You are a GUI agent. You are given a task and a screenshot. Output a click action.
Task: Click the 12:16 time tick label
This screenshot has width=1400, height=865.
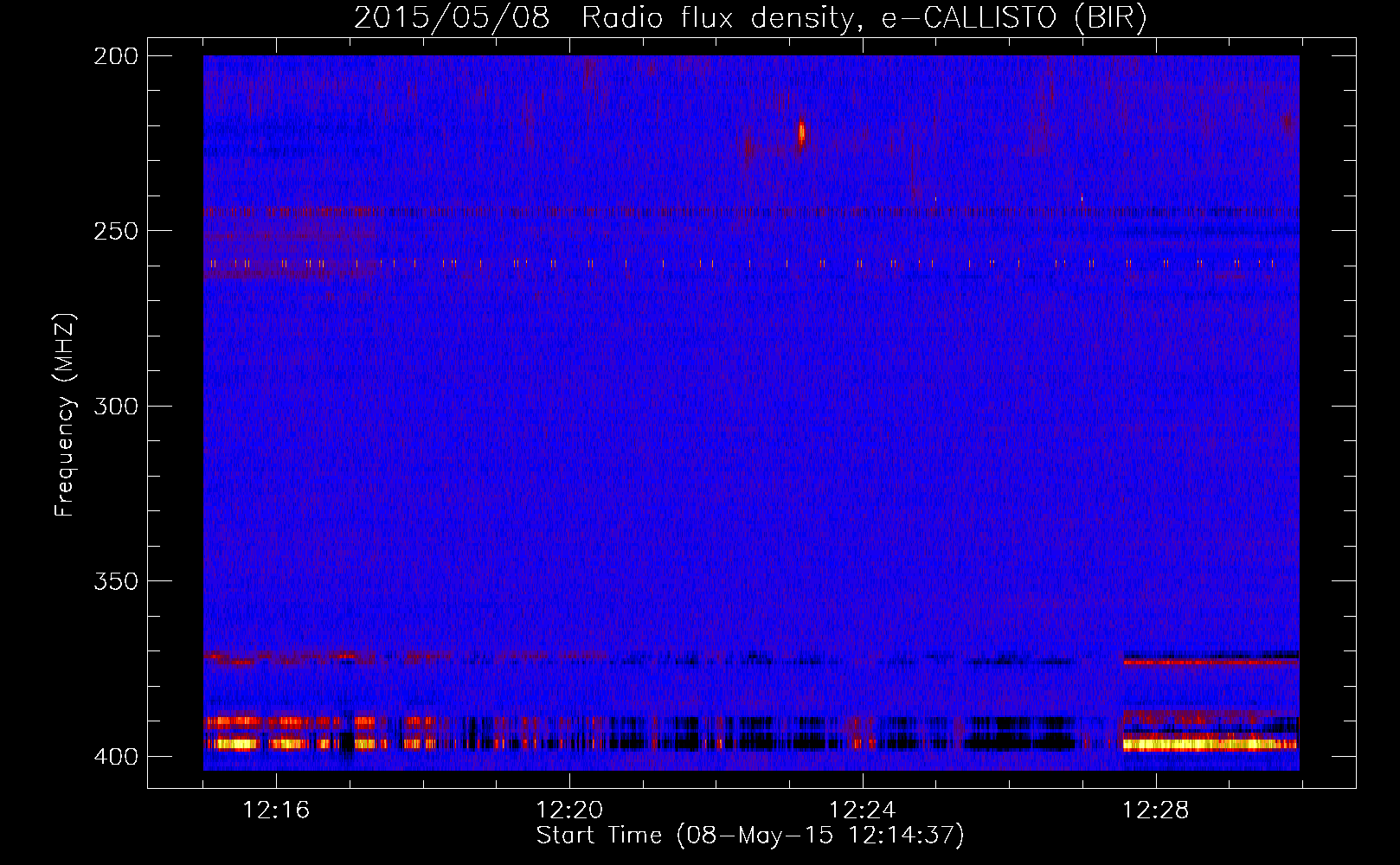[x=276, y=811]
